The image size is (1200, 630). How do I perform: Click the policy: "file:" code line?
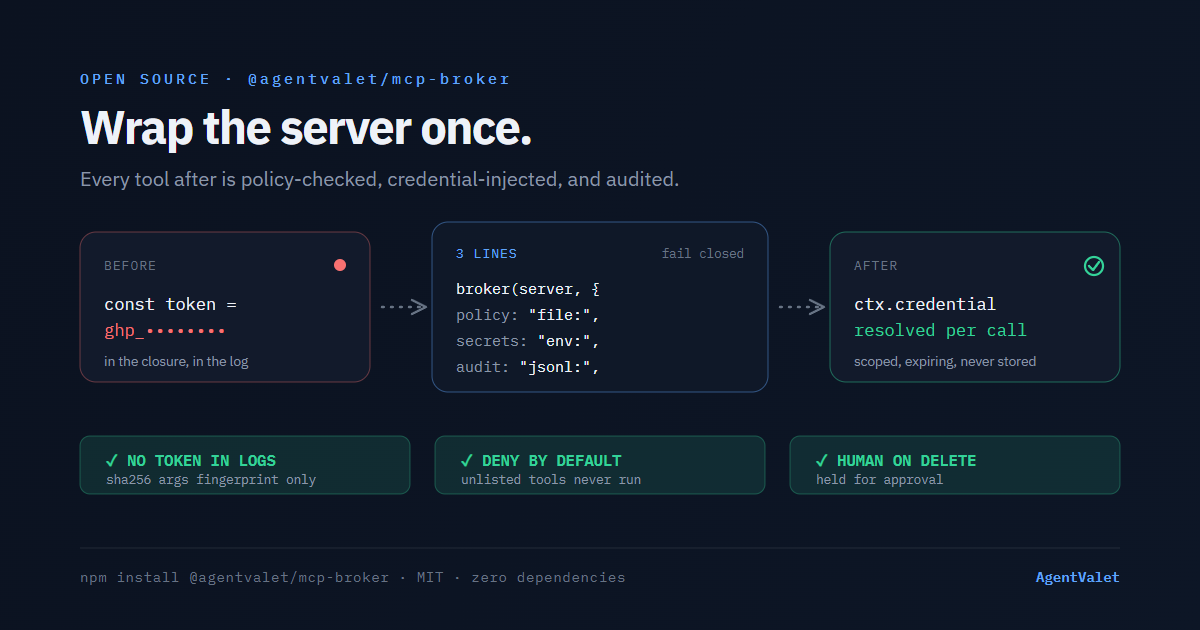pos(528,315)
